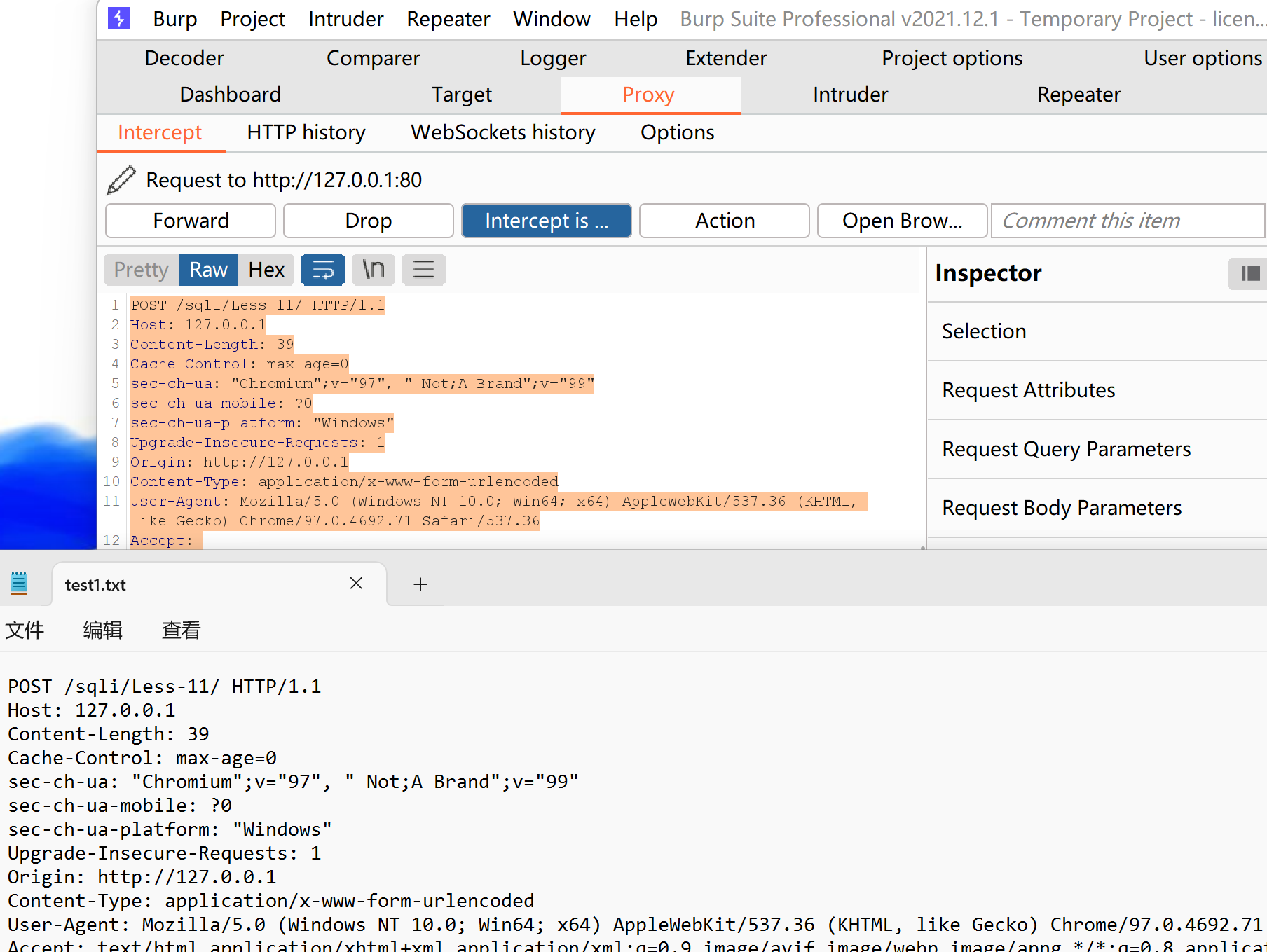Switch editor view to Pretty

[142, 270]
